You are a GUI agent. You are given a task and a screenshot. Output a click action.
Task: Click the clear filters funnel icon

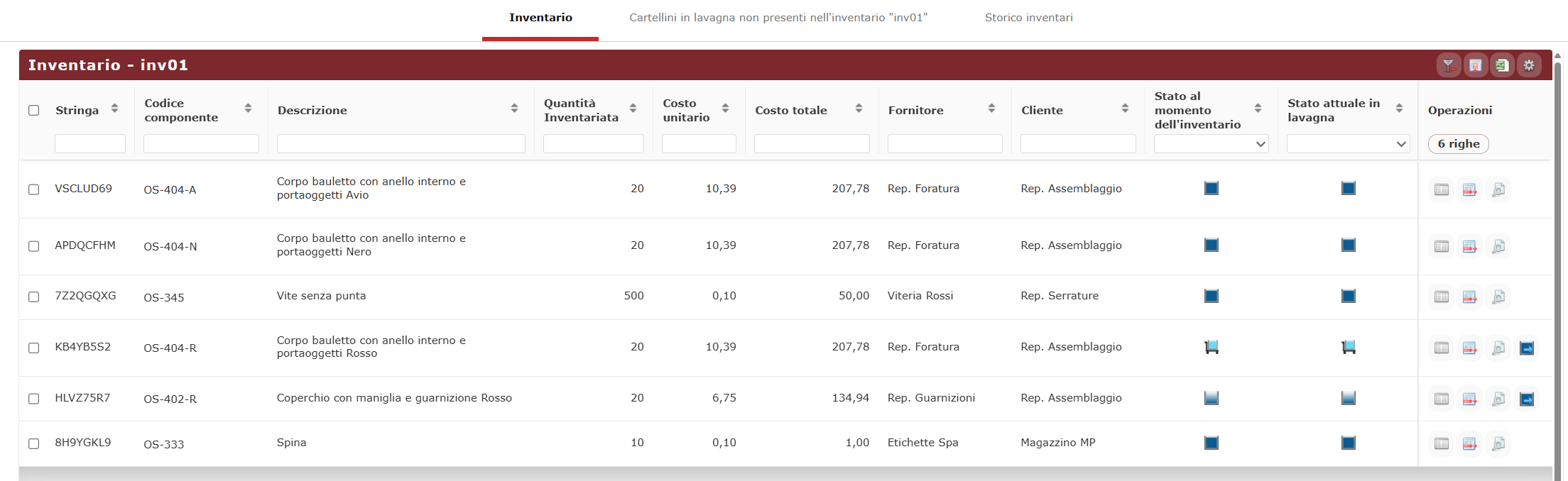[1448, 65]
